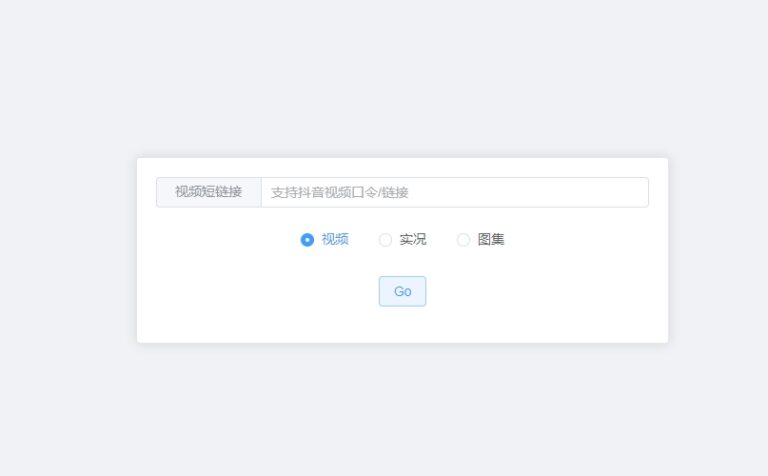
Task: Click the 视频短链接 prefix label
Action: [208, 192]
